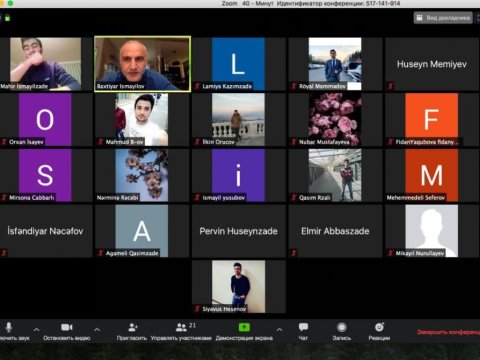Select Ilkin Orucov's photo tile
The image size is (480, 360).
(238, 119)
